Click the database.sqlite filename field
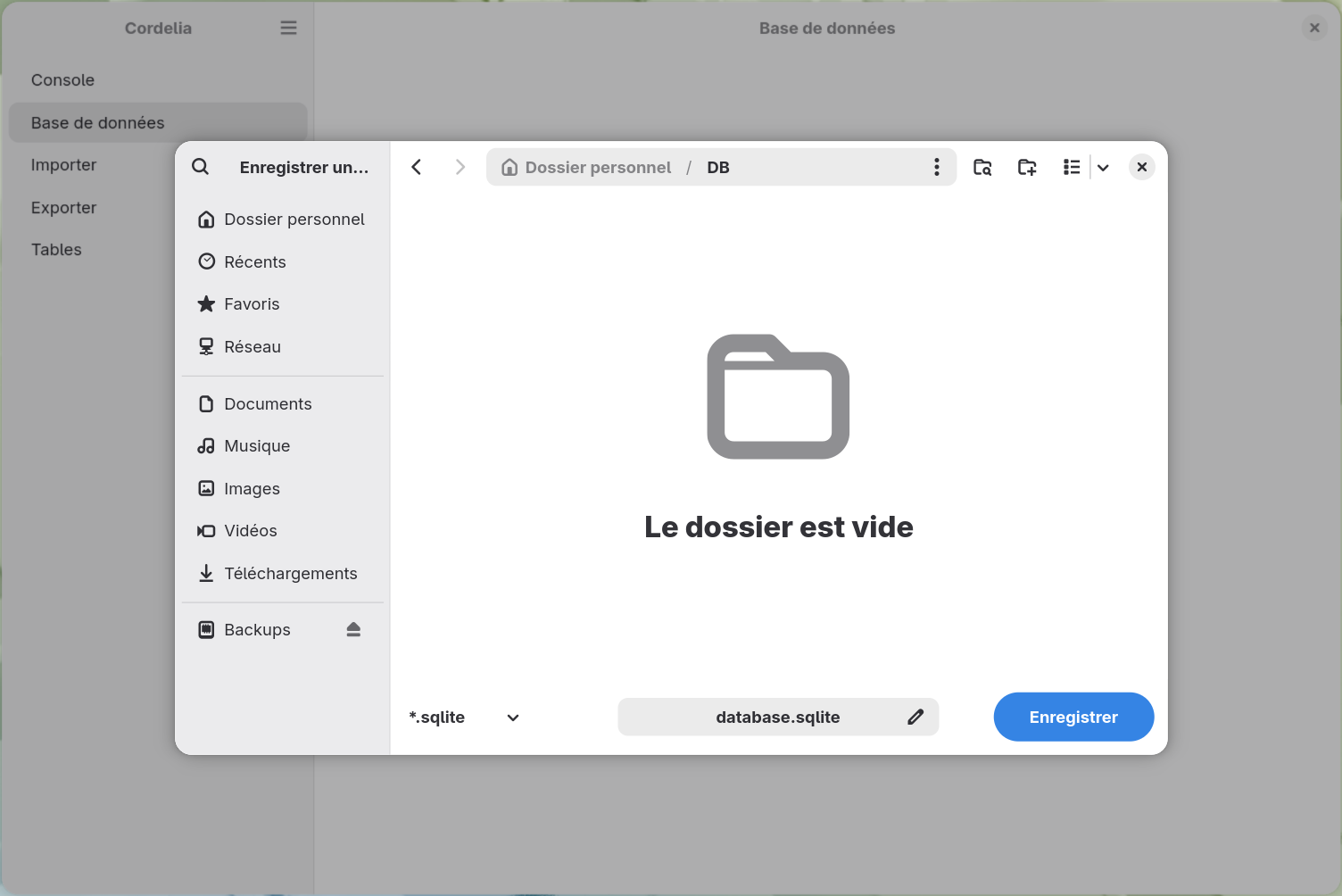This screenshot has height=896, width=1342. tap(778, 717)
